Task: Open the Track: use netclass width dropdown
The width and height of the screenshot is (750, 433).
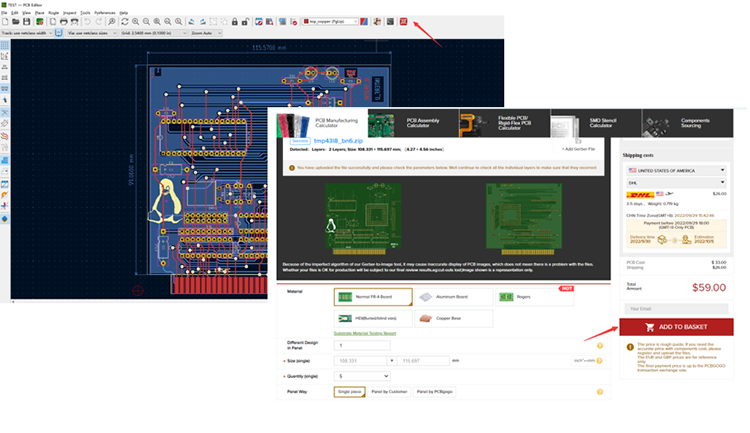Action: pos(27,33)
